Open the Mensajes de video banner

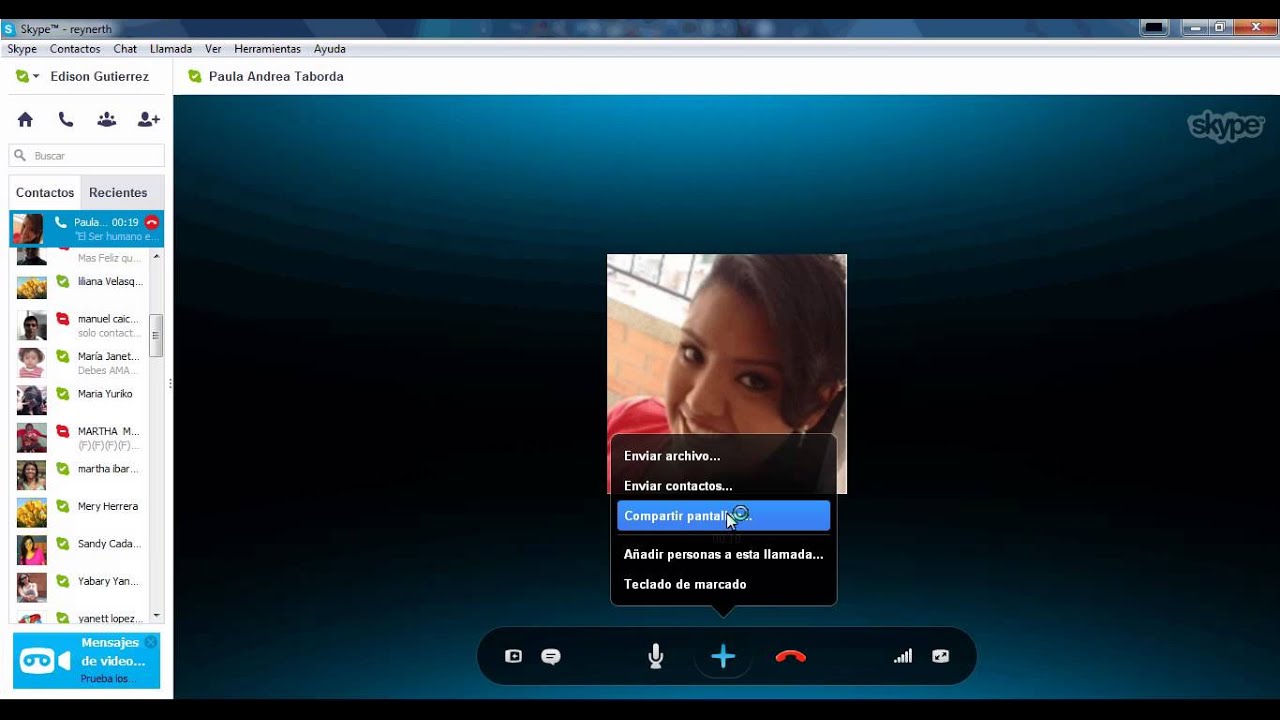point(87,661)
